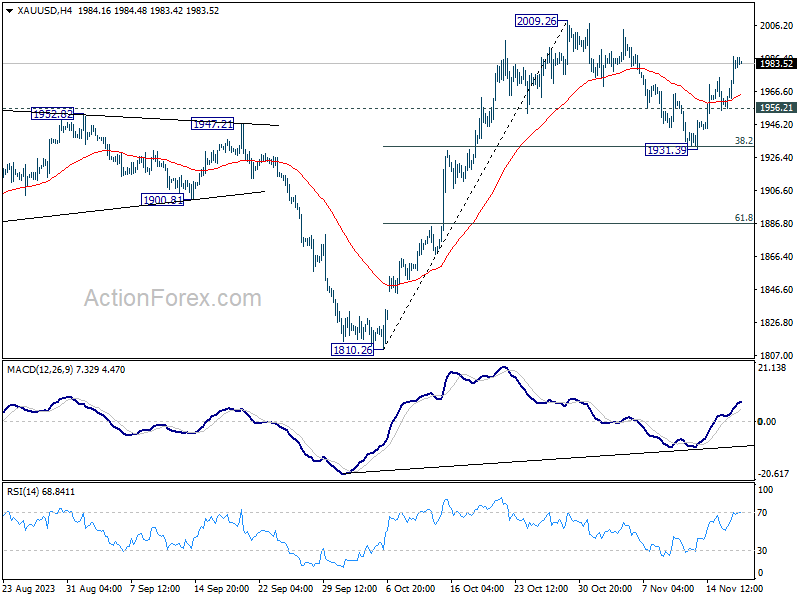Screen dimensions: 800x600
Task: Select the 1947.21 price label
Action: point(212,123)
